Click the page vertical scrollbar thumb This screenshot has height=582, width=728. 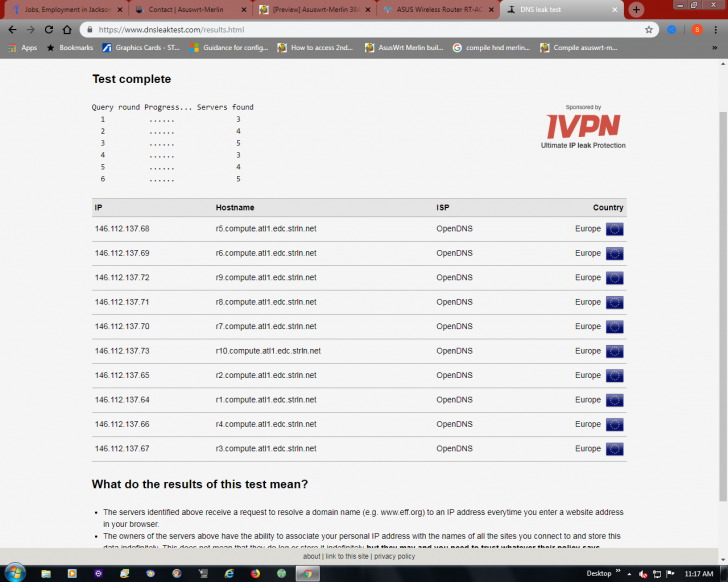point(723,306)
